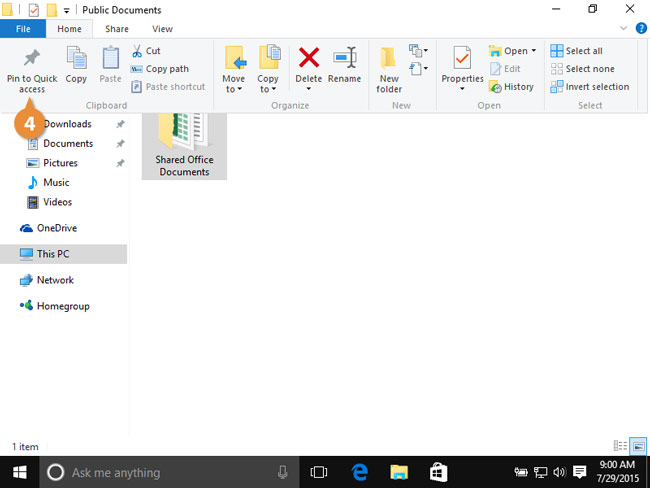
Task: Switch to the View tab
Action: pos(162,29)
